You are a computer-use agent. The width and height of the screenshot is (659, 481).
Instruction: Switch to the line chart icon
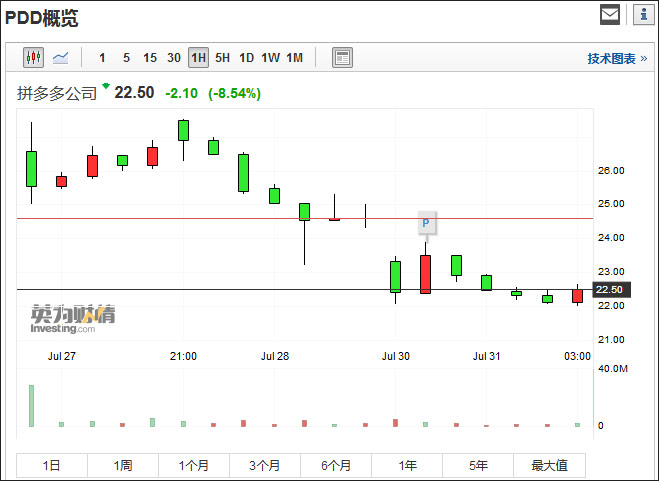(61, 58)
